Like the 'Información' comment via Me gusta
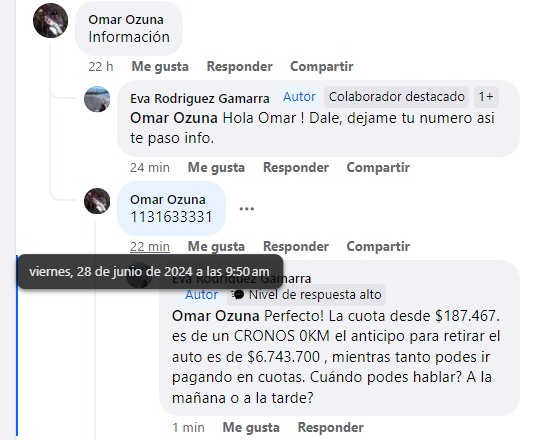Screen dimensions: 546x440 click(x=160, y=66)
